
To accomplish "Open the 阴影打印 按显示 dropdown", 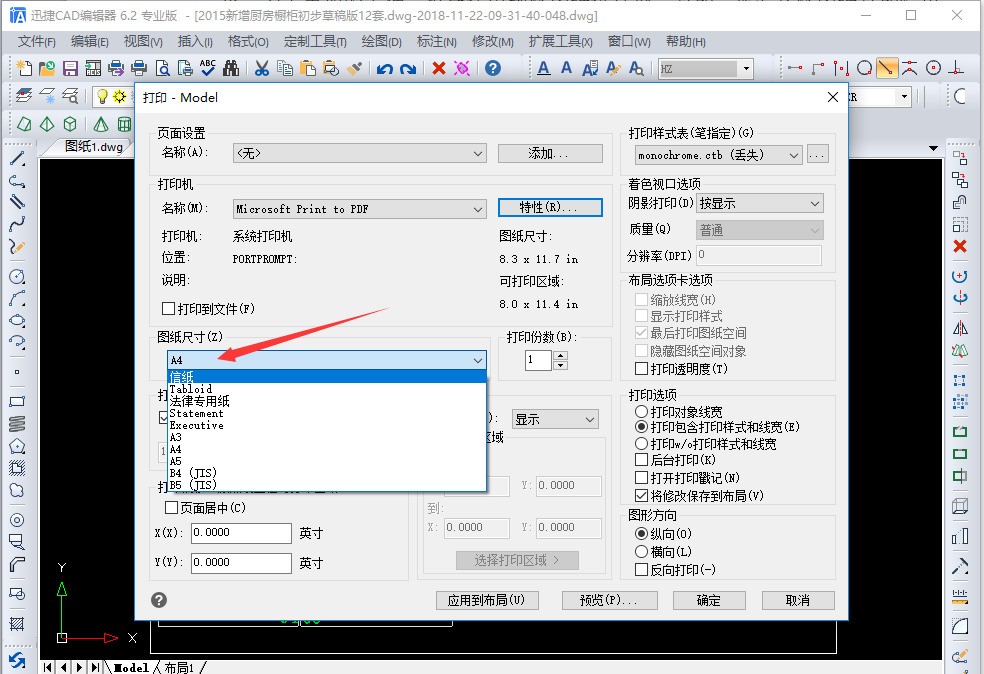I will pos(759,203).
